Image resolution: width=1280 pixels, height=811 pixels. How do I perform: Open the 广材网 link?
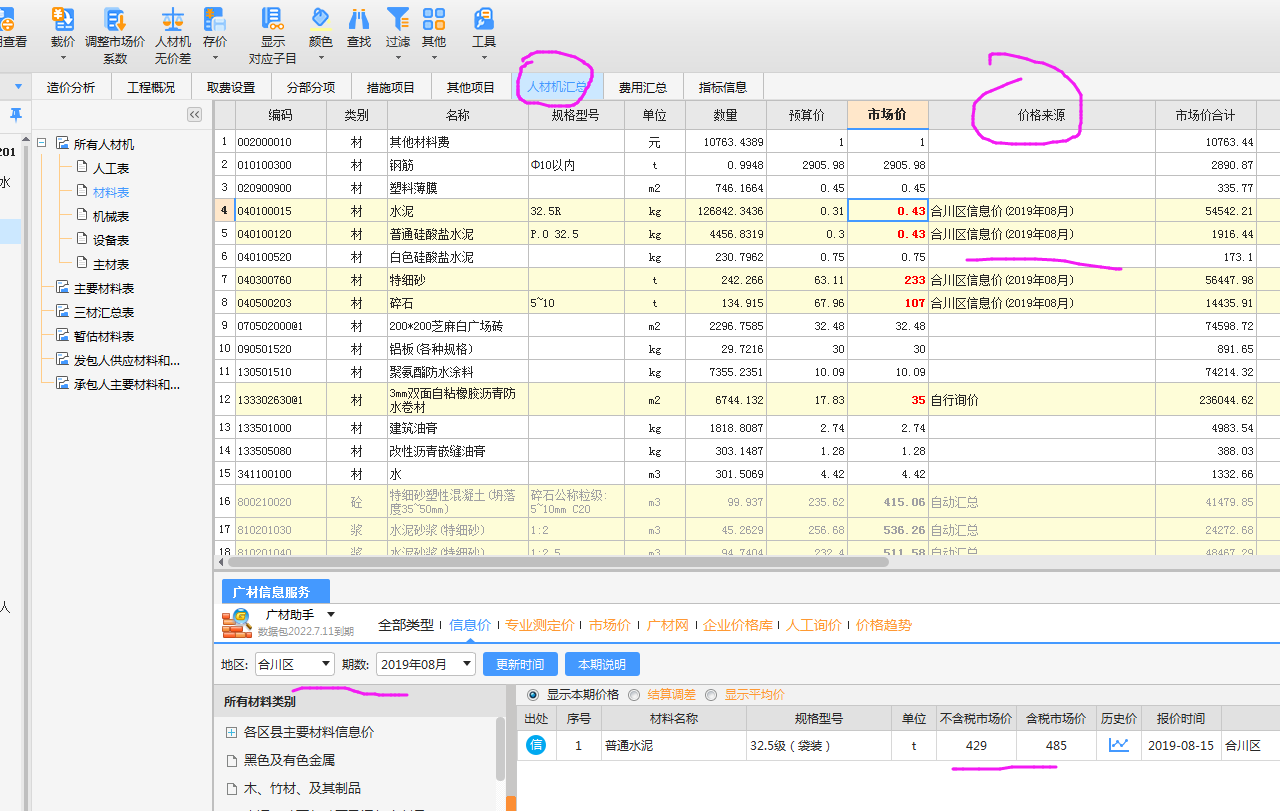tap(668, 625)
